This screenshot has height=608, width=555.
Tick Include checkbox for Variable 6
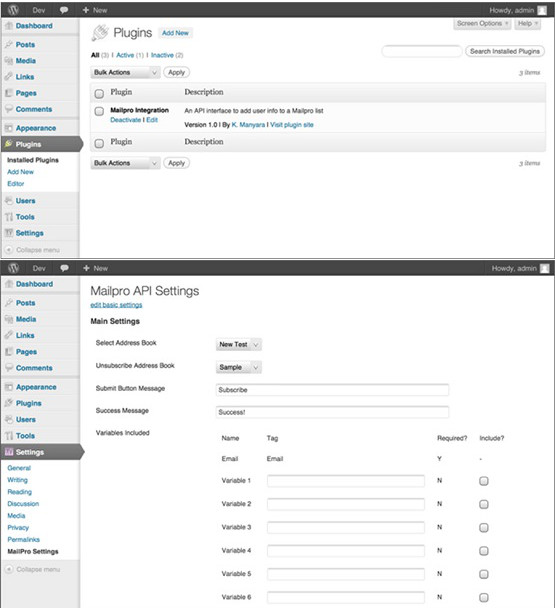pyautogui.click(x=484, y=598)
